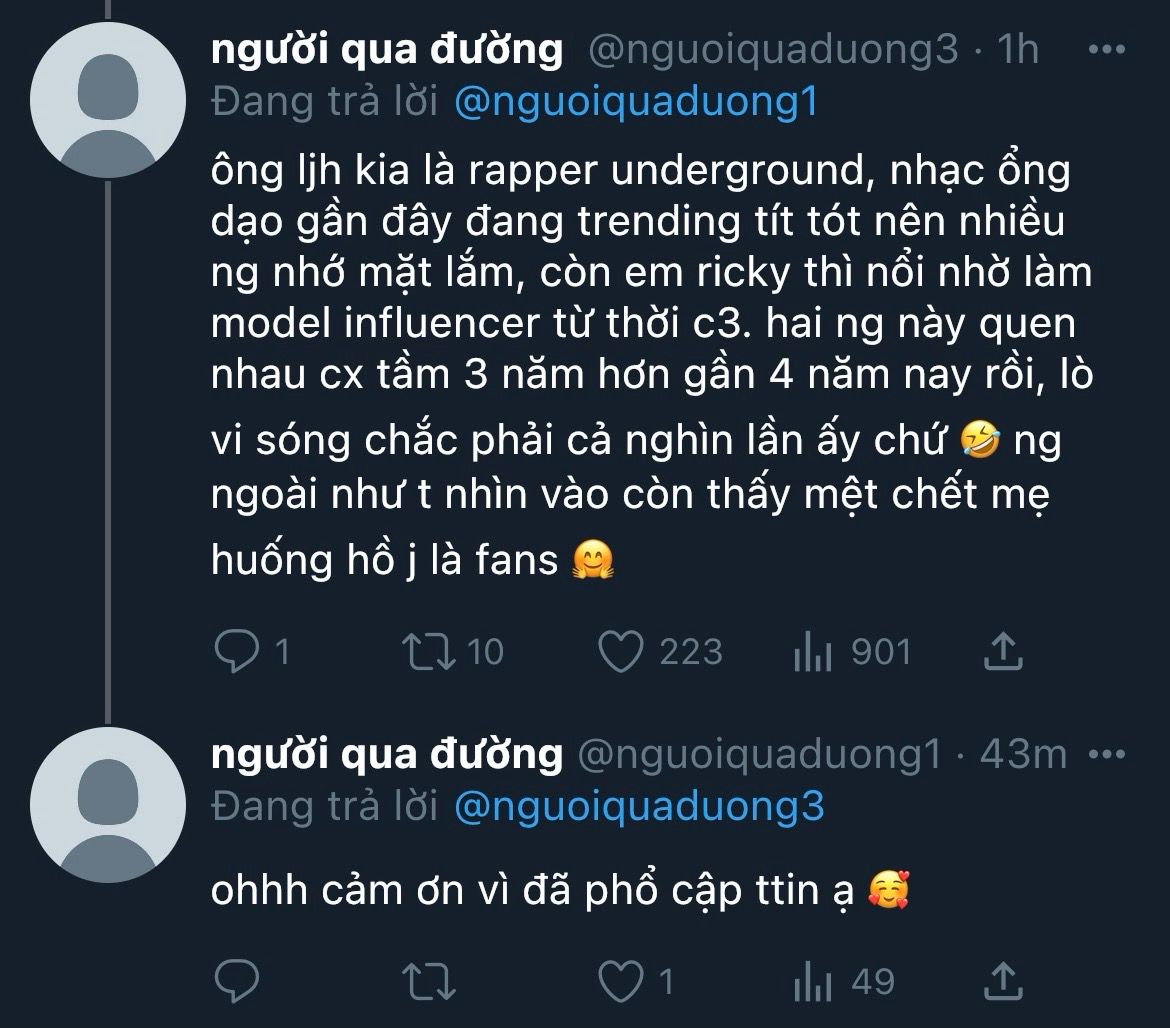1170x1028 pixels.
Task: Click the 1h timestamp of first tweet
Action: pos(1018,50)
